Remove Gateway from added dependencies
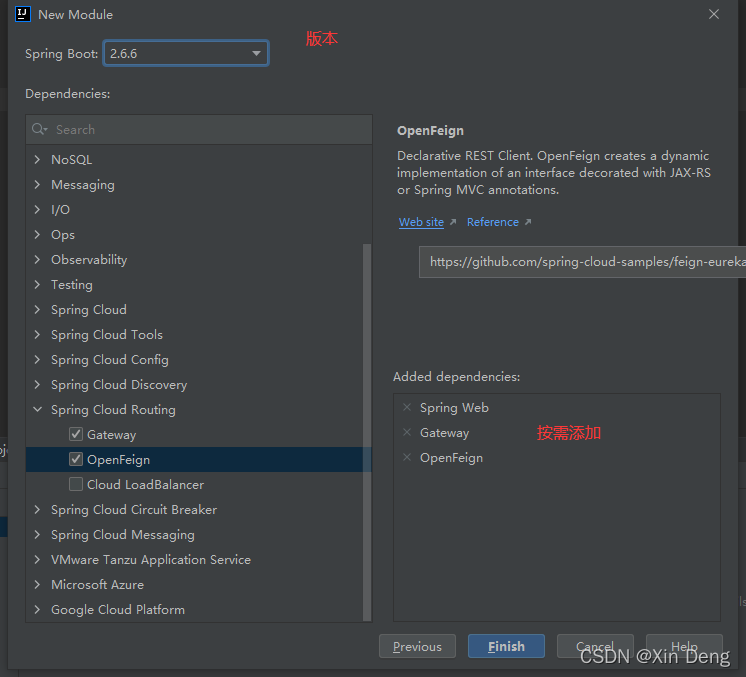The width and height of the screenshot is (746, 677). click(407, 432)
